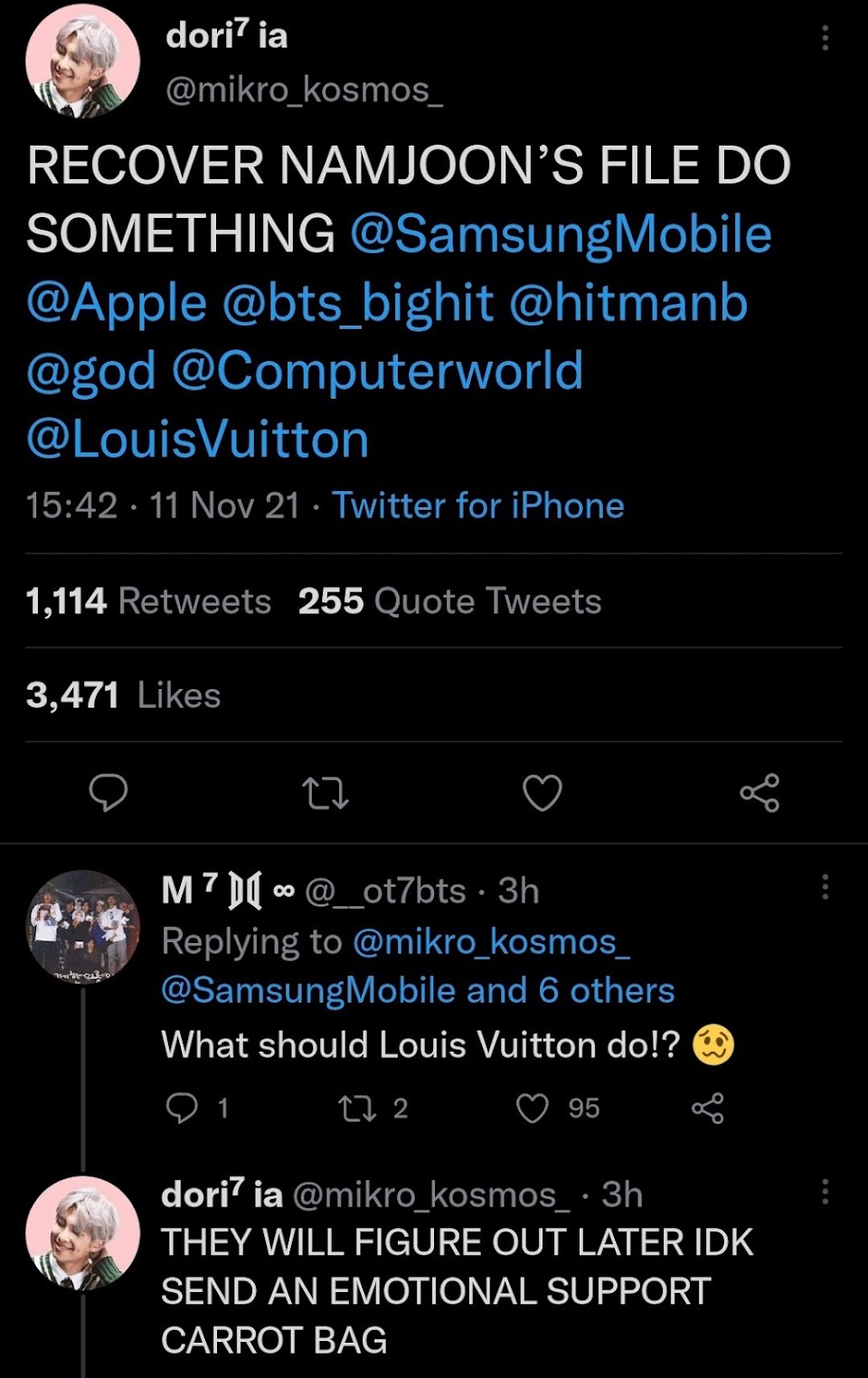The height and width of the screenshot is (1378, 868).
Task: View the 1,114 Retweets list
Action: [148, 601]
